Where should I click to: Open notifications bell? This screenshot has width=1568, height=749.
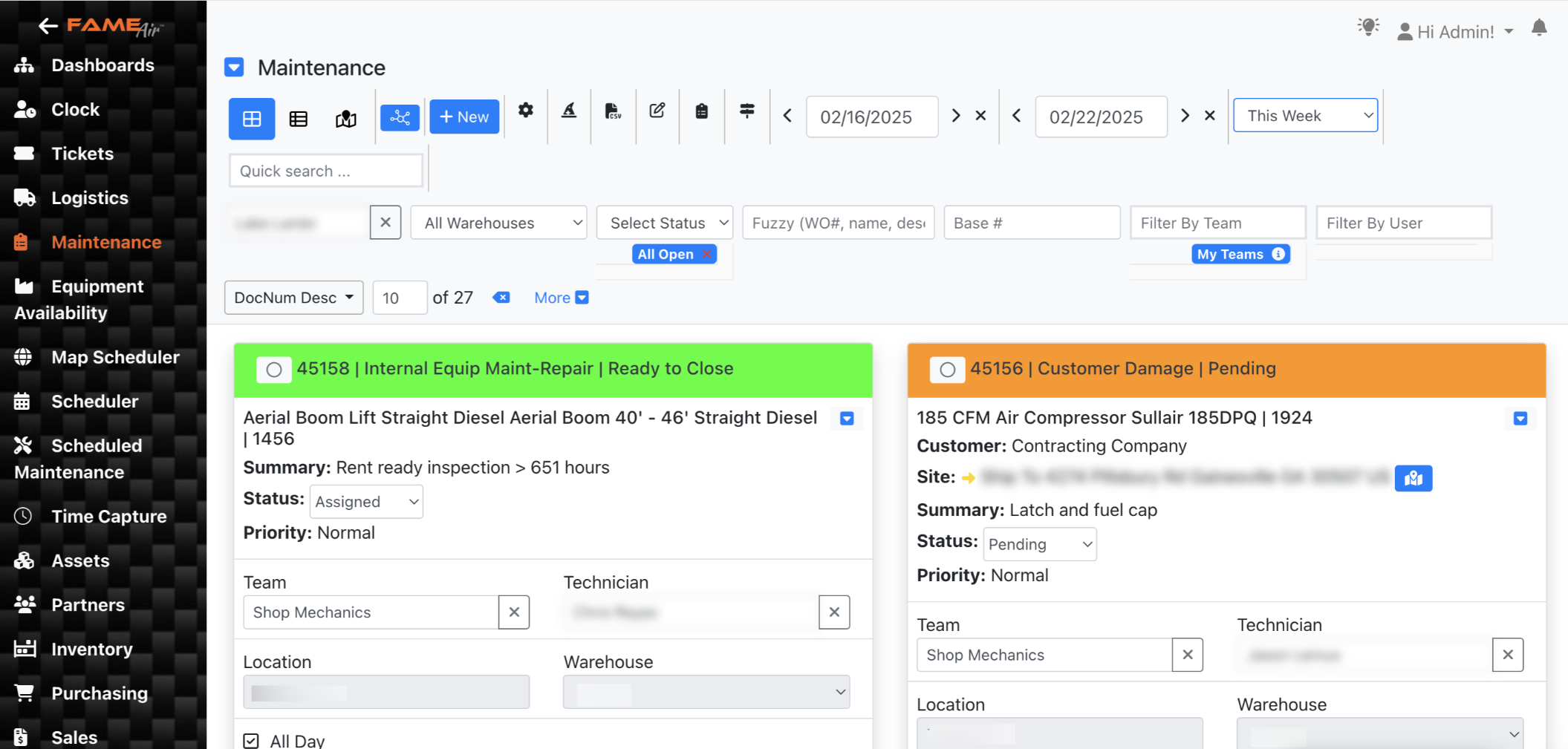click(1539, 28)
